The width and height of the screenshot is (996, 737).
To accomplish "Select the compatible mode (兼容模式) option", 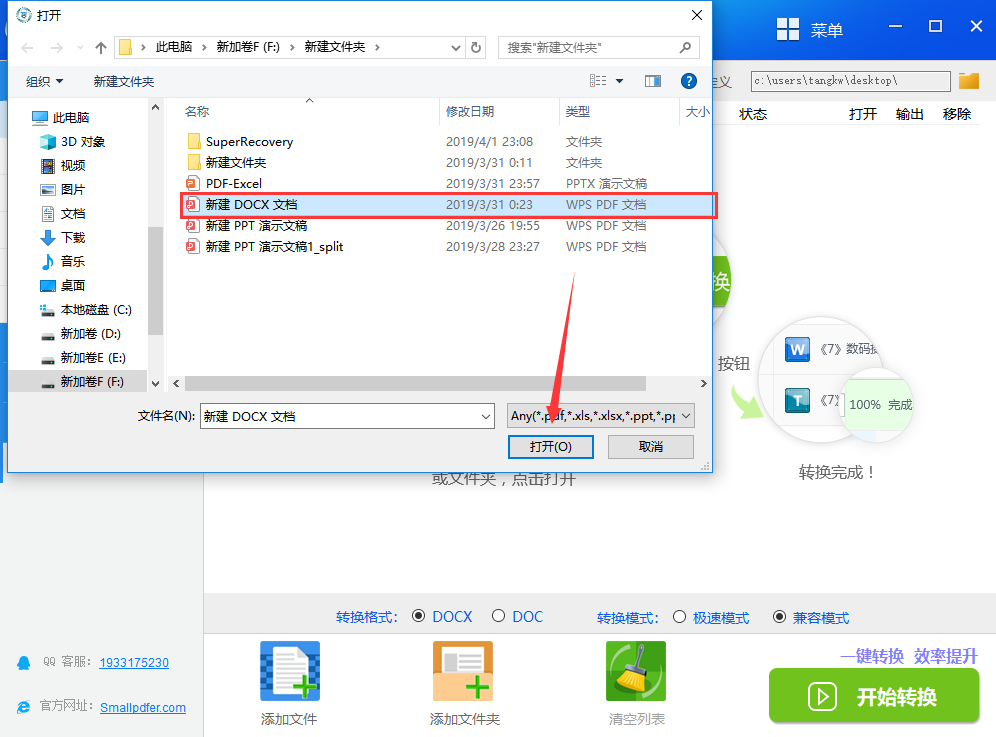I will [x=779, y=617].
